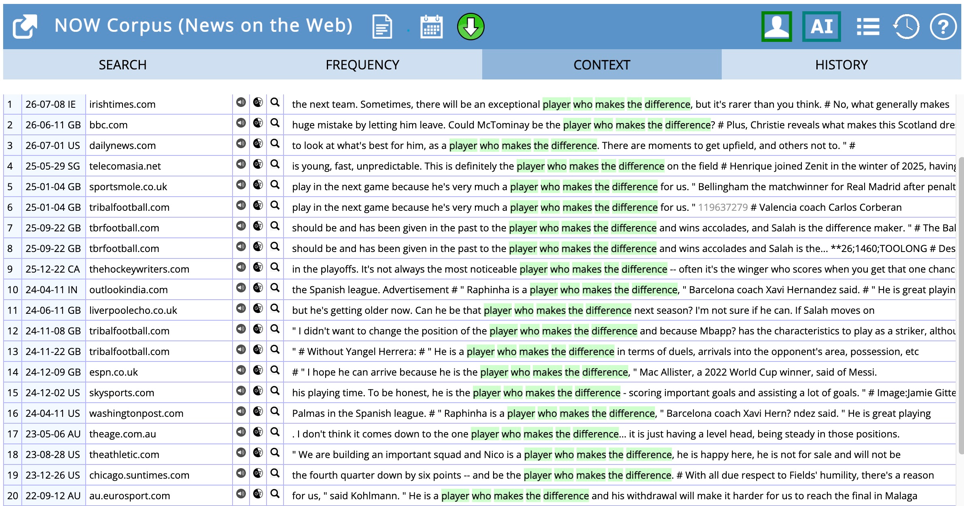Click source au.eurosport.com in row 20

pos(129,496)
